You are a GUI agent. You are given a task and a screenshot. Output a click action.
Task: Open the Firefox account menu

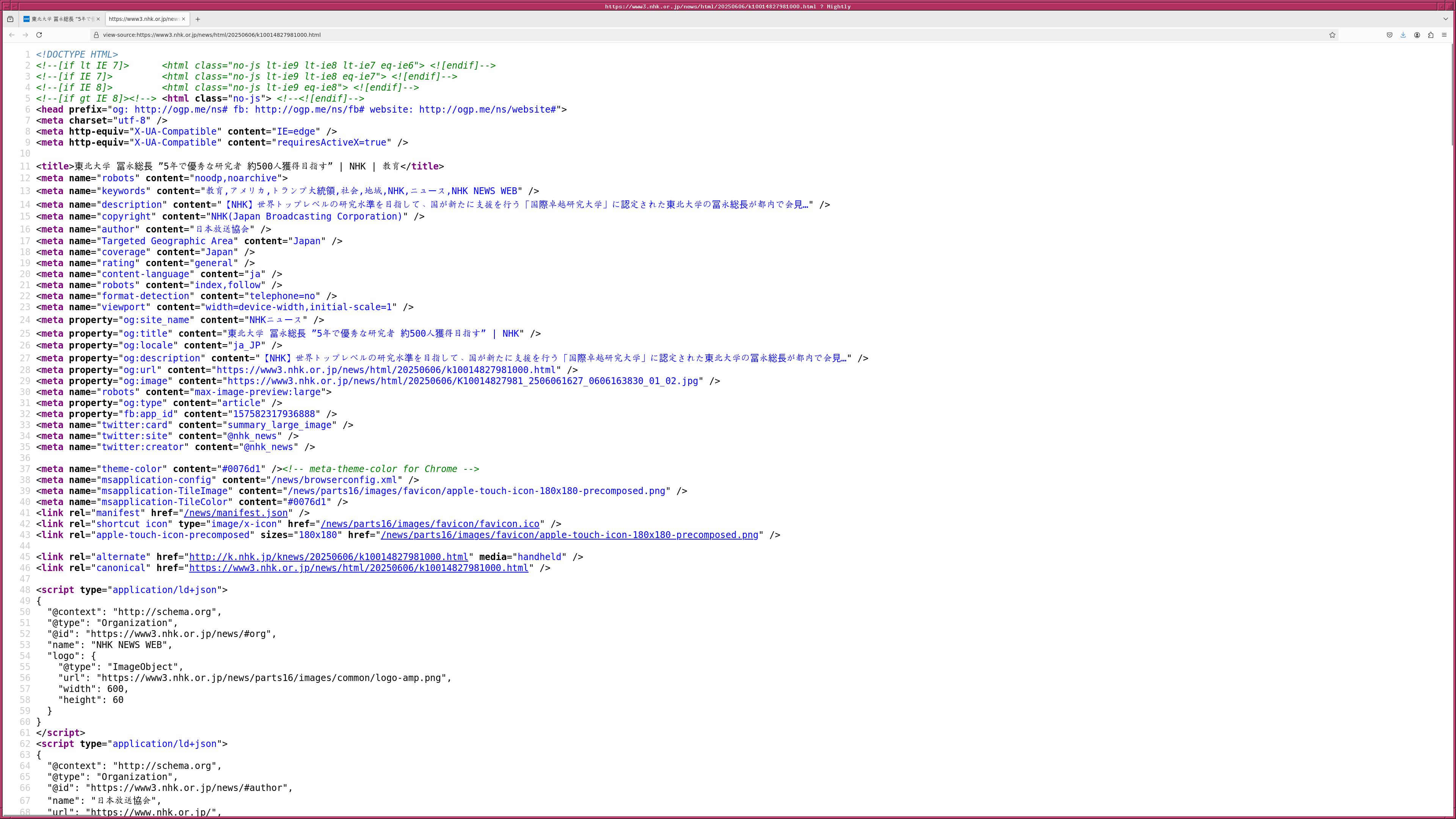(x=1417, y=35)
